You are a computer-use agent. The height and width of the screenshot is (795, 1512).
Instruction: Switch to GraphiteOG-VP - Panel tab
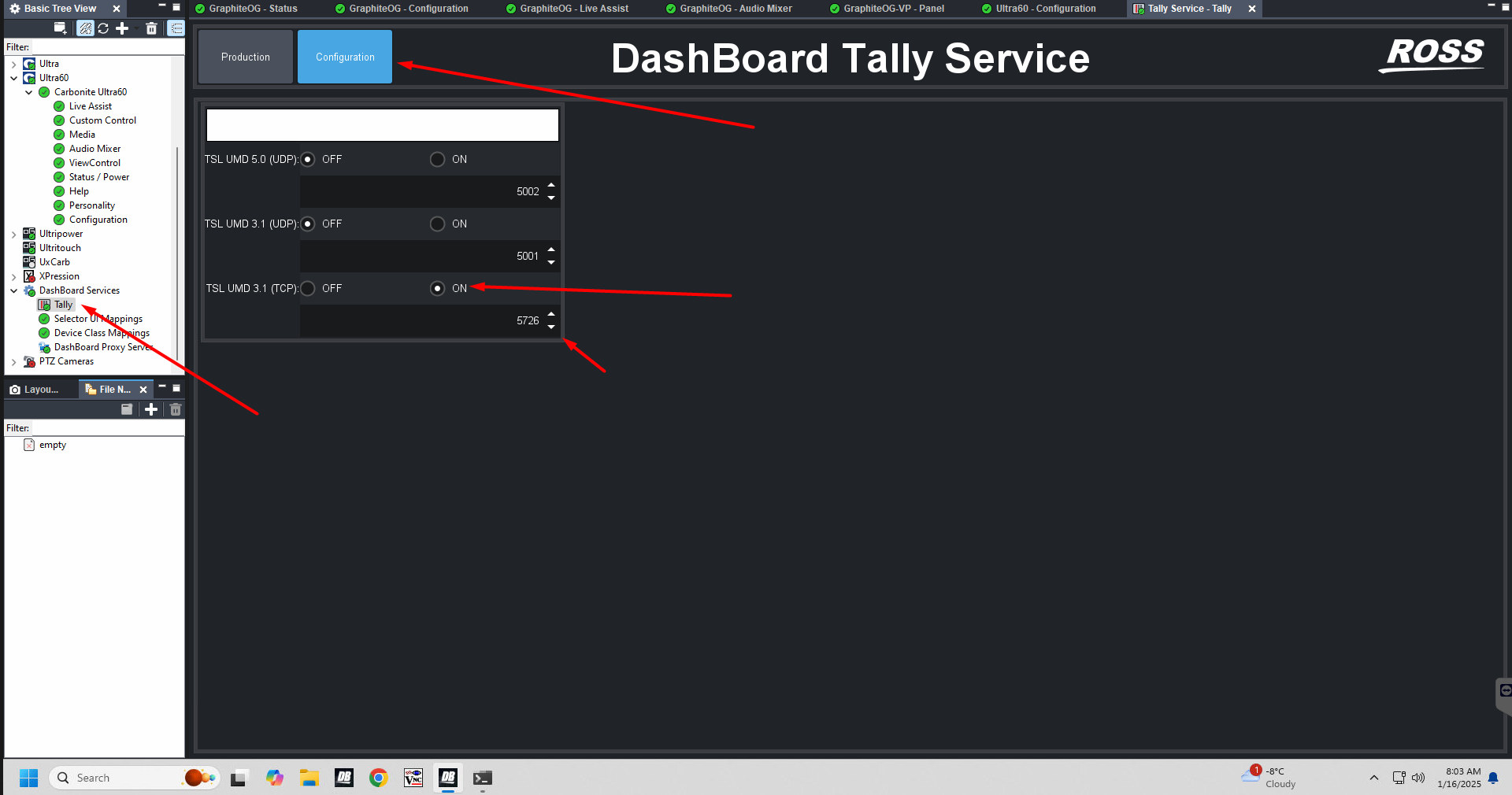point(887,9)
